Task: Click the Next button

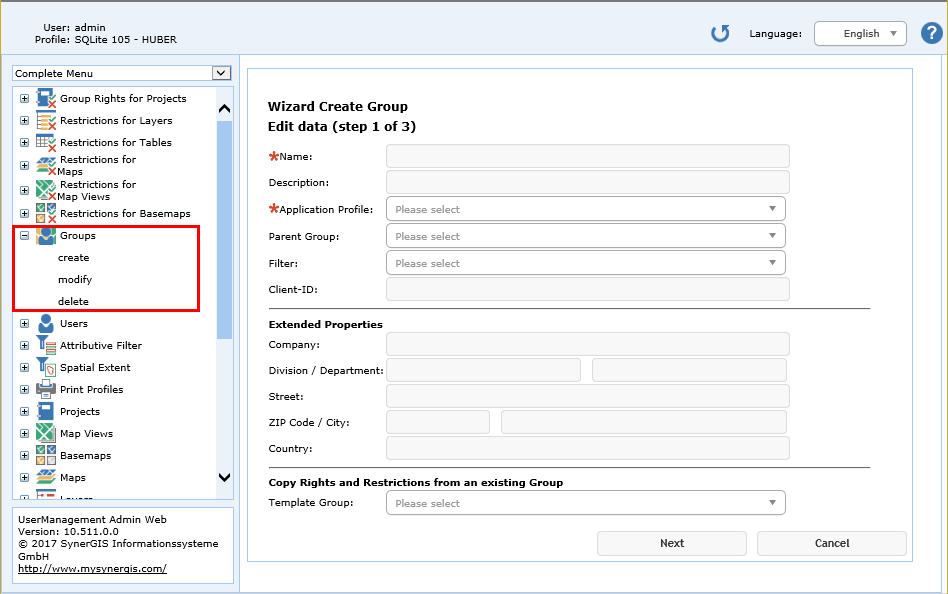Action: click(671, 543)
